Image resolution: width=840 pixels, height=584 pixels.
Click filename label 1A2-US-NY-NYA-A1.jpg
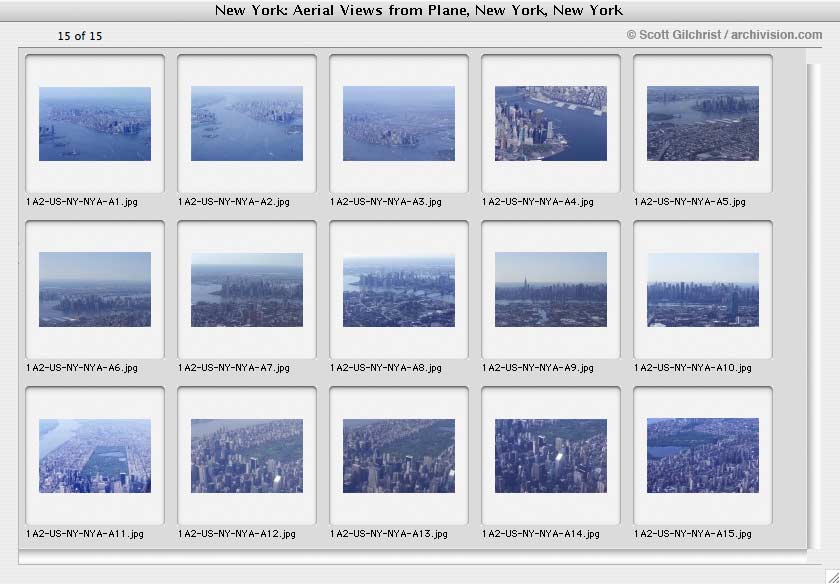tap(82, 202)
